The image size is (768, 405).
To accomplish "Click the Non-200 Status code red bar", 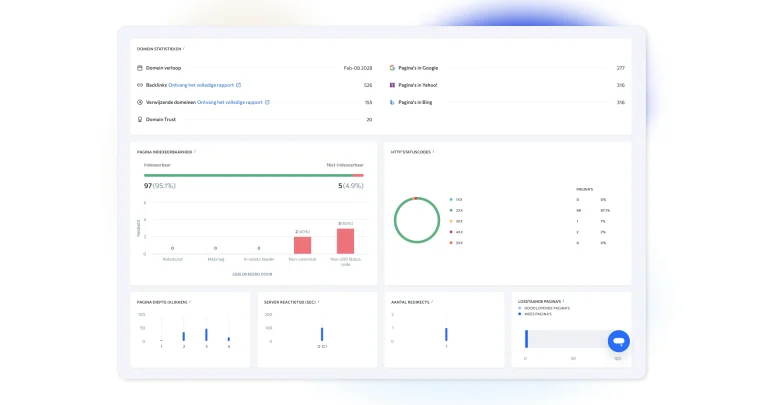I will pos(345,241).
